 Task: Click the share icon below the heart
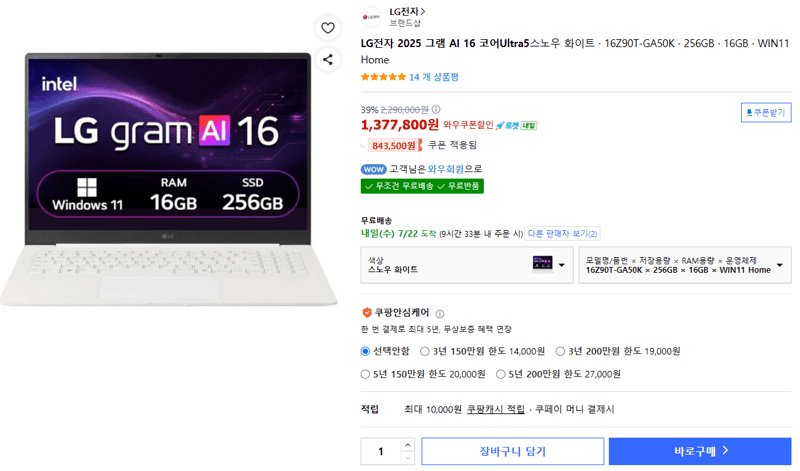pos(328,60)
